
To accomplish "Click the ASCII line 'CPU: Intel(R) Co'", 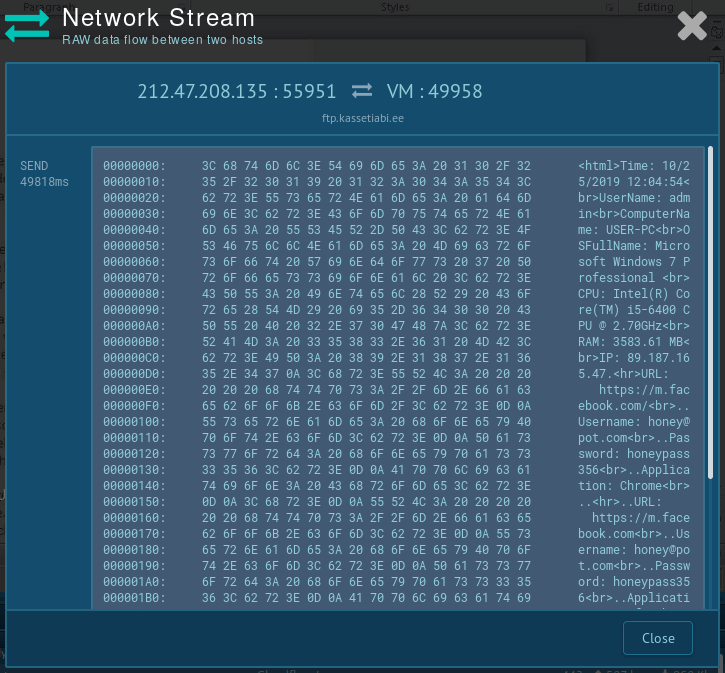I will coord(634,293).
